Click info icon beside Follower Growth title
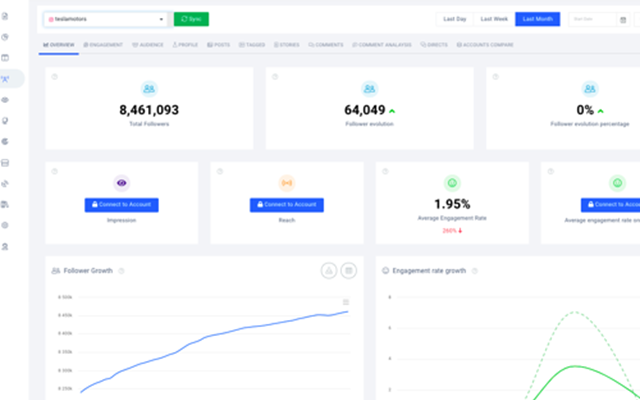 coord(121,271)
